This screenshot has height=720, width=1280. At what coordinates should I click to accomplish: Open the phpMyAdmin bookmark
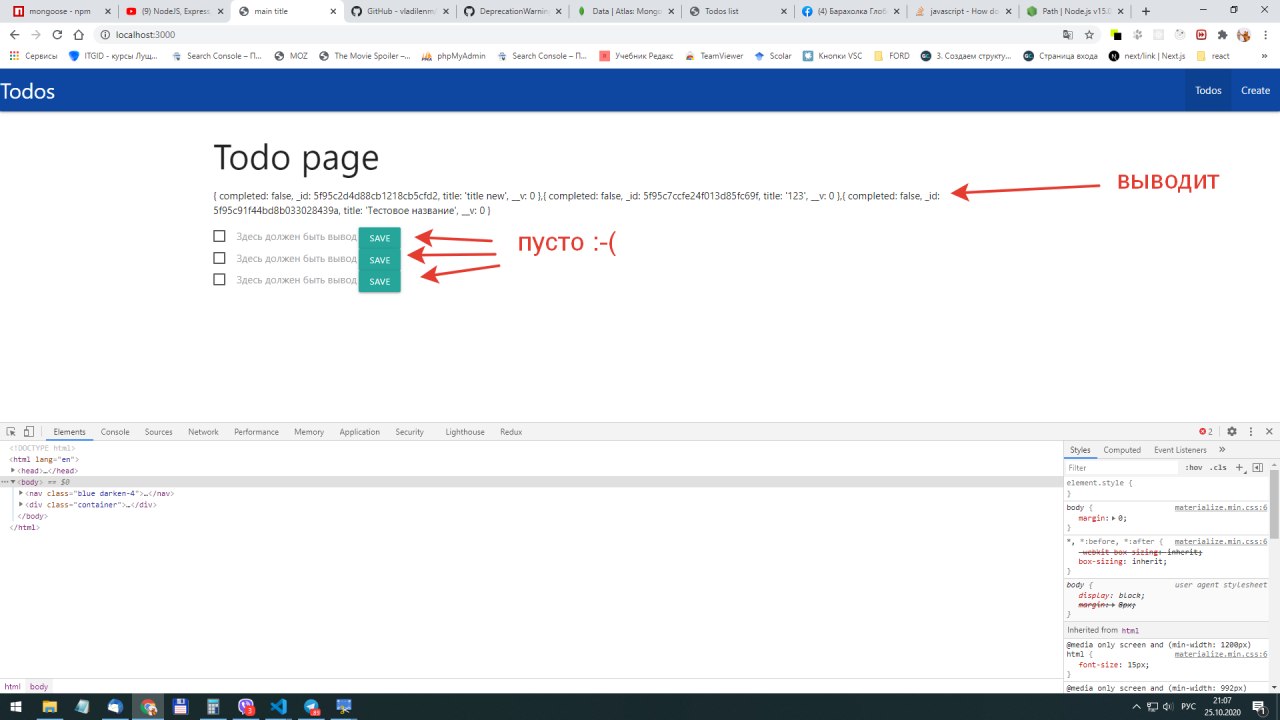coord(454,56)
